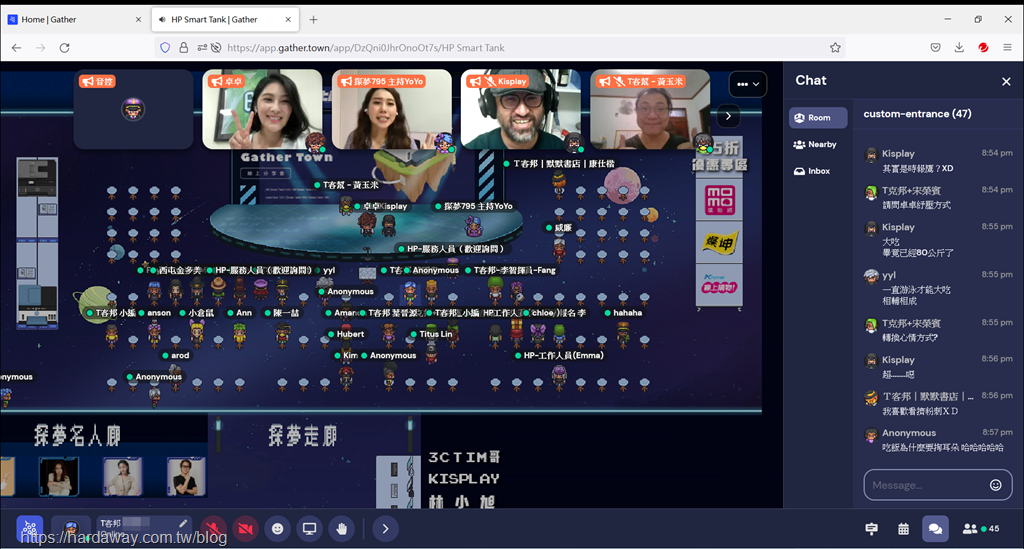Select first portrait in 採夢名人廊
The height and width of the screenshot is (549, 1024).
tap(59, 476)
